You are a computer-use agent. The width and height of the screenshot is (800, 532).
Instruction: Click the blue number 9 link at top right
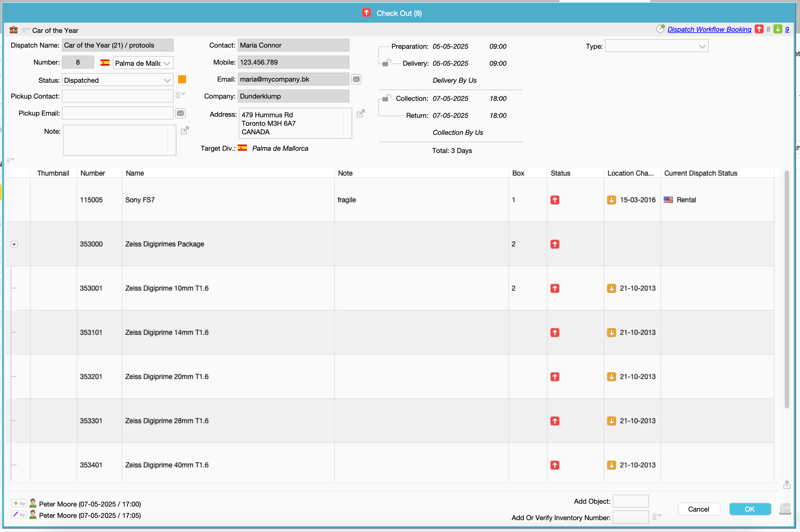[787, 30]
